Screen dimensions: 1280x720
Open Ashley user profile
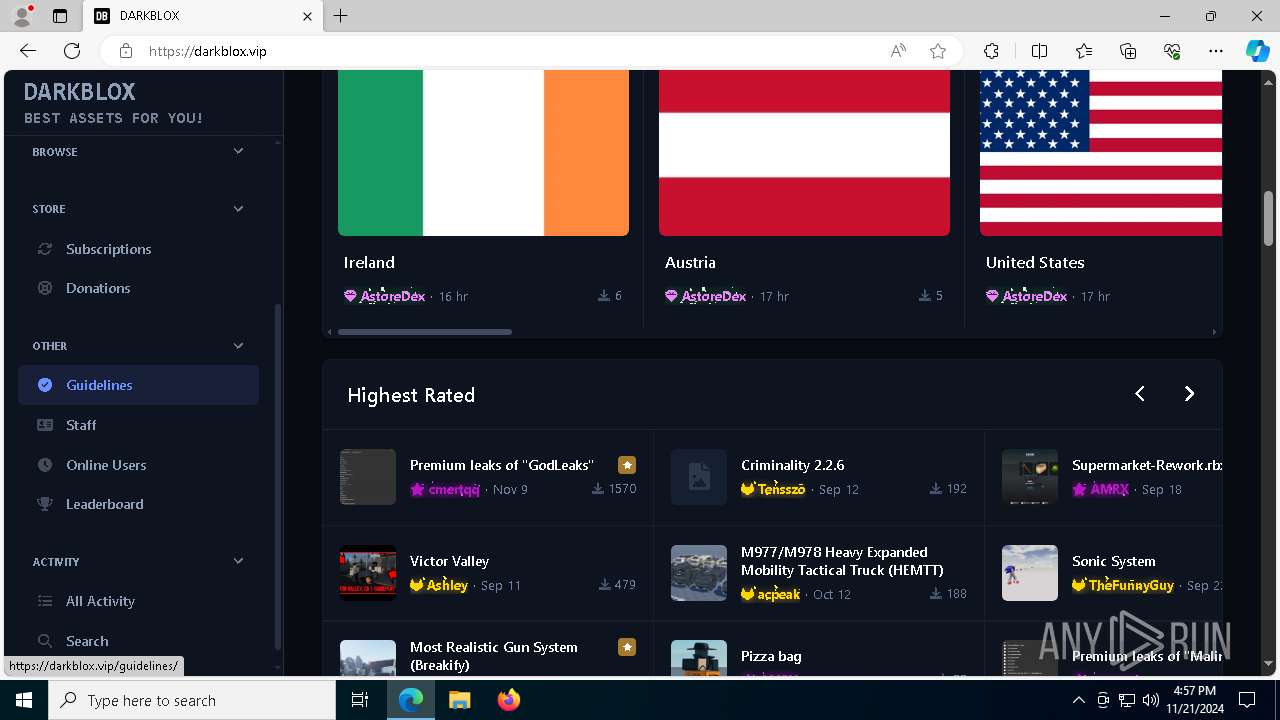(x=447, y=586)
